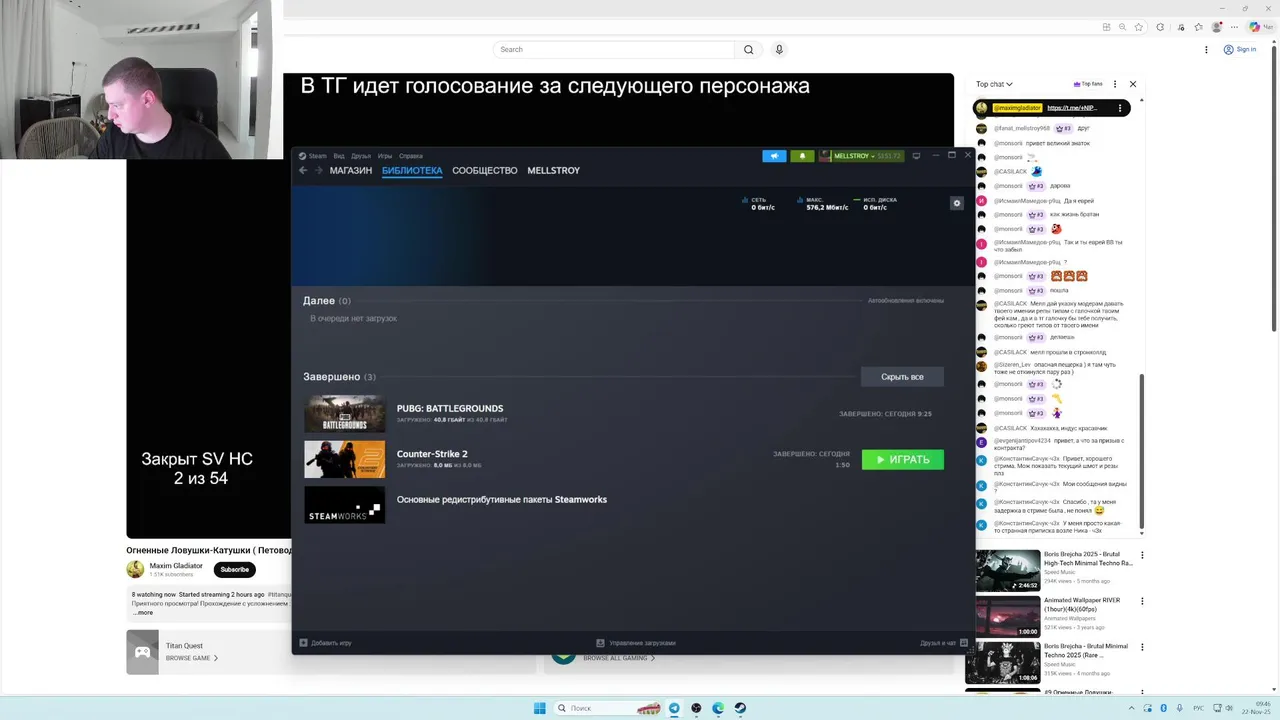Open Titan Quest Browse Game link

click(x=192, y=658)
